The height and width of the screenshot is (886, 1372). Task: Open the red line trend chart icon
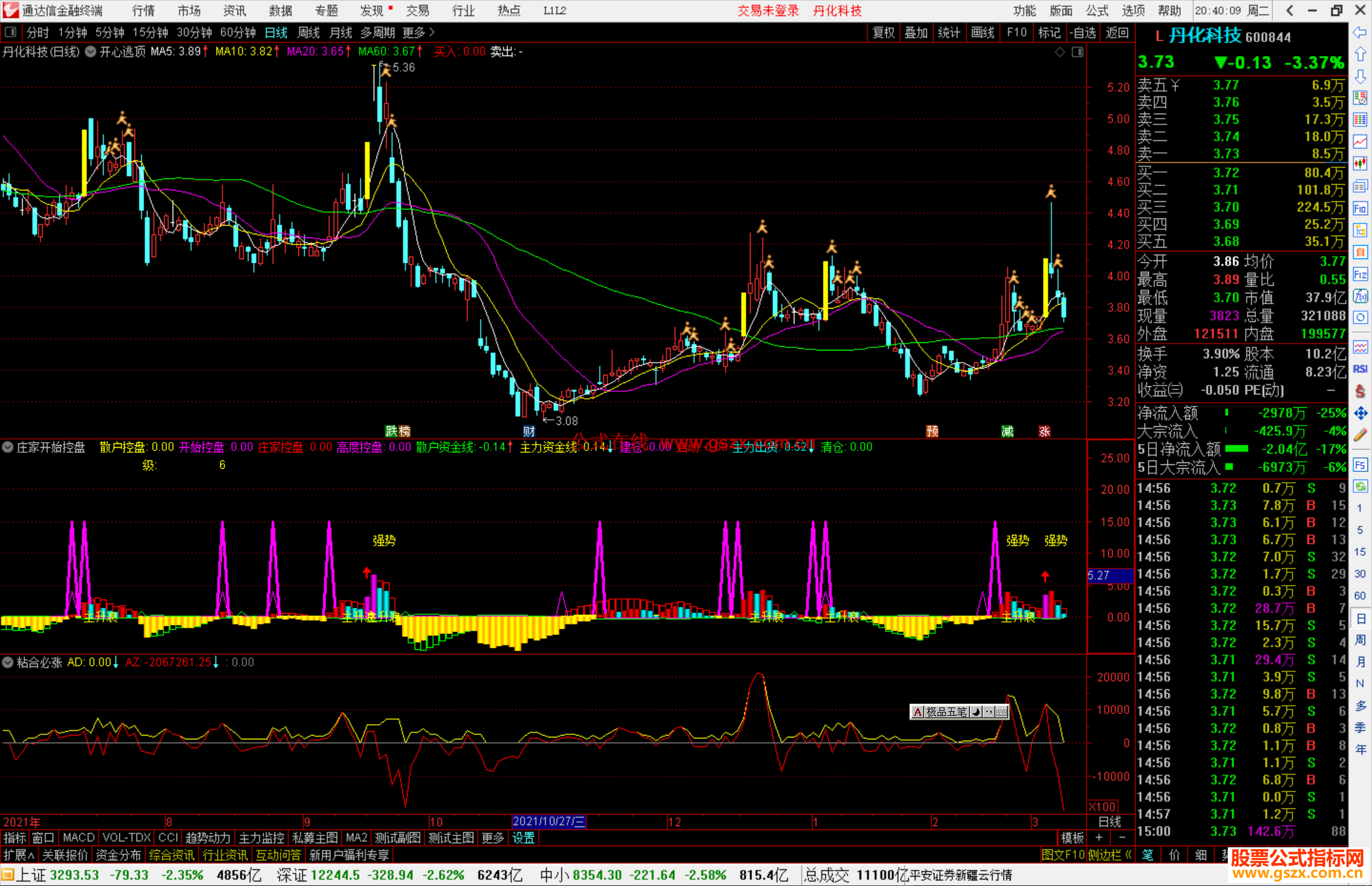1360,142
